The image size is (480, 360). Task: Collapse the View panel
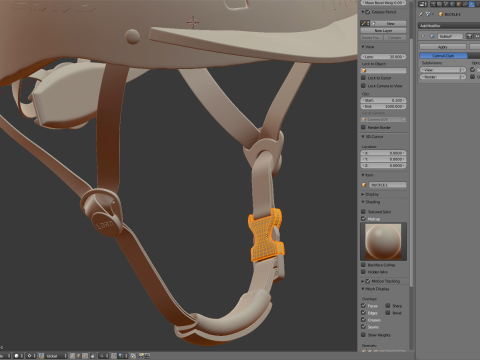pyautogui.click(x=363, y=47)
